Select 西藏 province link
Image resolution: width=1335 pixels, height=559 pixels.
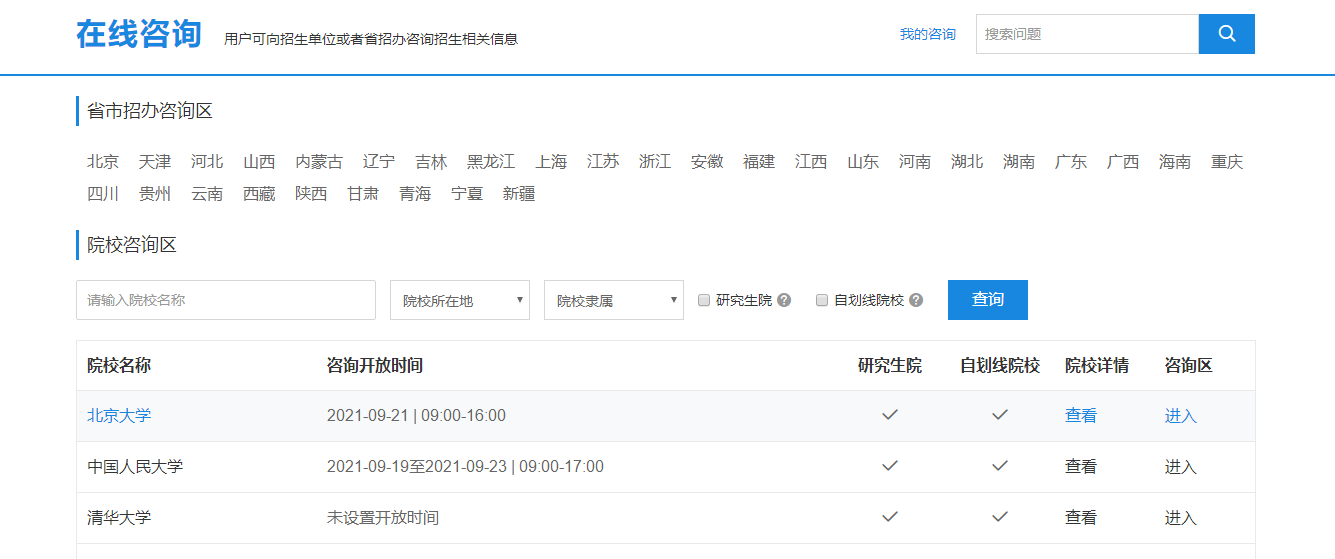(259, 194)
